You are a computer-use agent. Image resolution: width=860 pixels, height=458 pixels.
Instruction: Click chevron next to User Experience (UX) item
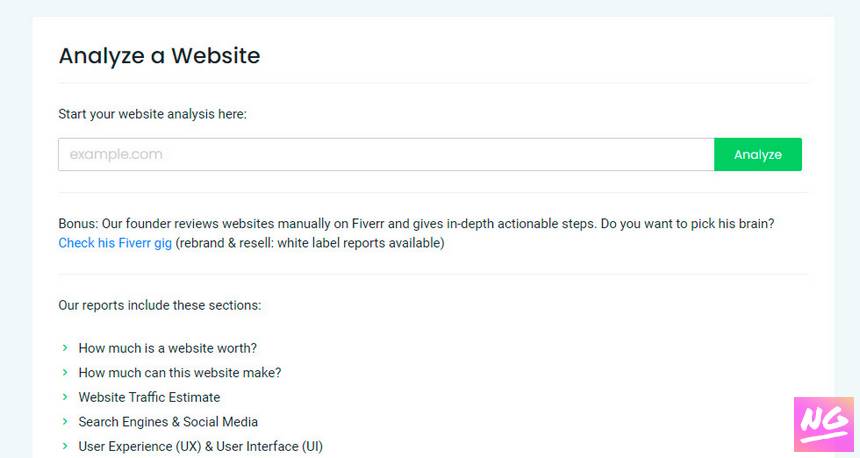pos(65,446)
